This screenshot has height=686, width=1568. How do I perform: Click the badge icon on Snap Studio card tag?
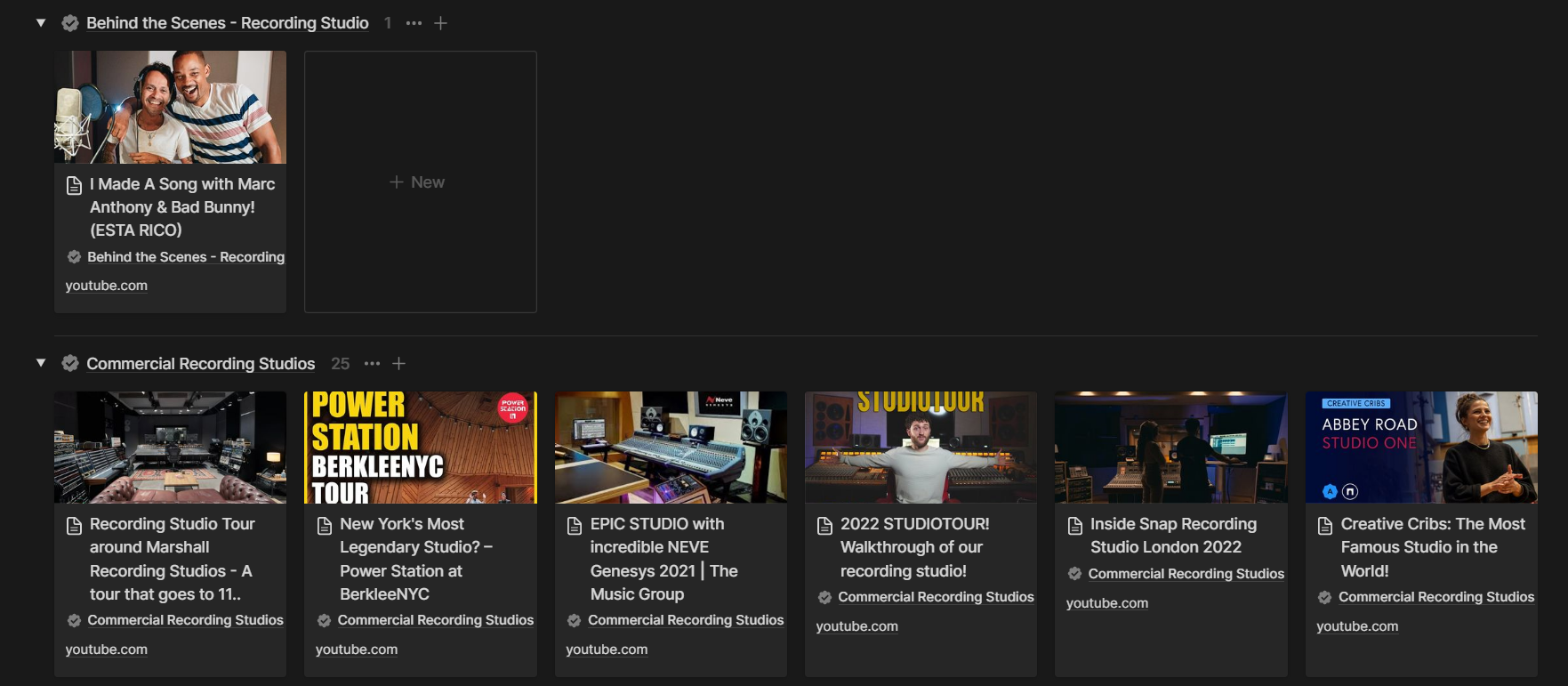[1075, 574]
